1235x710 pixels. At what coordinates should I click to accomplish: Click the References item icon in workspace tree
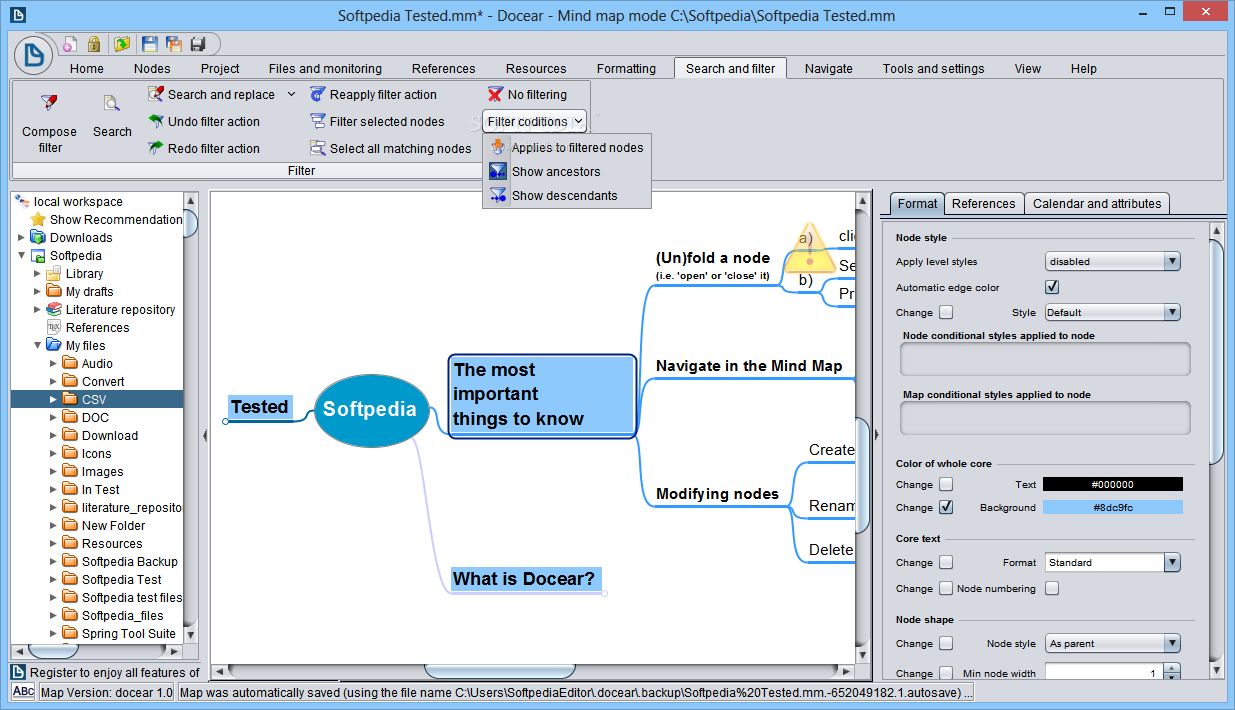tap(54, 327)
